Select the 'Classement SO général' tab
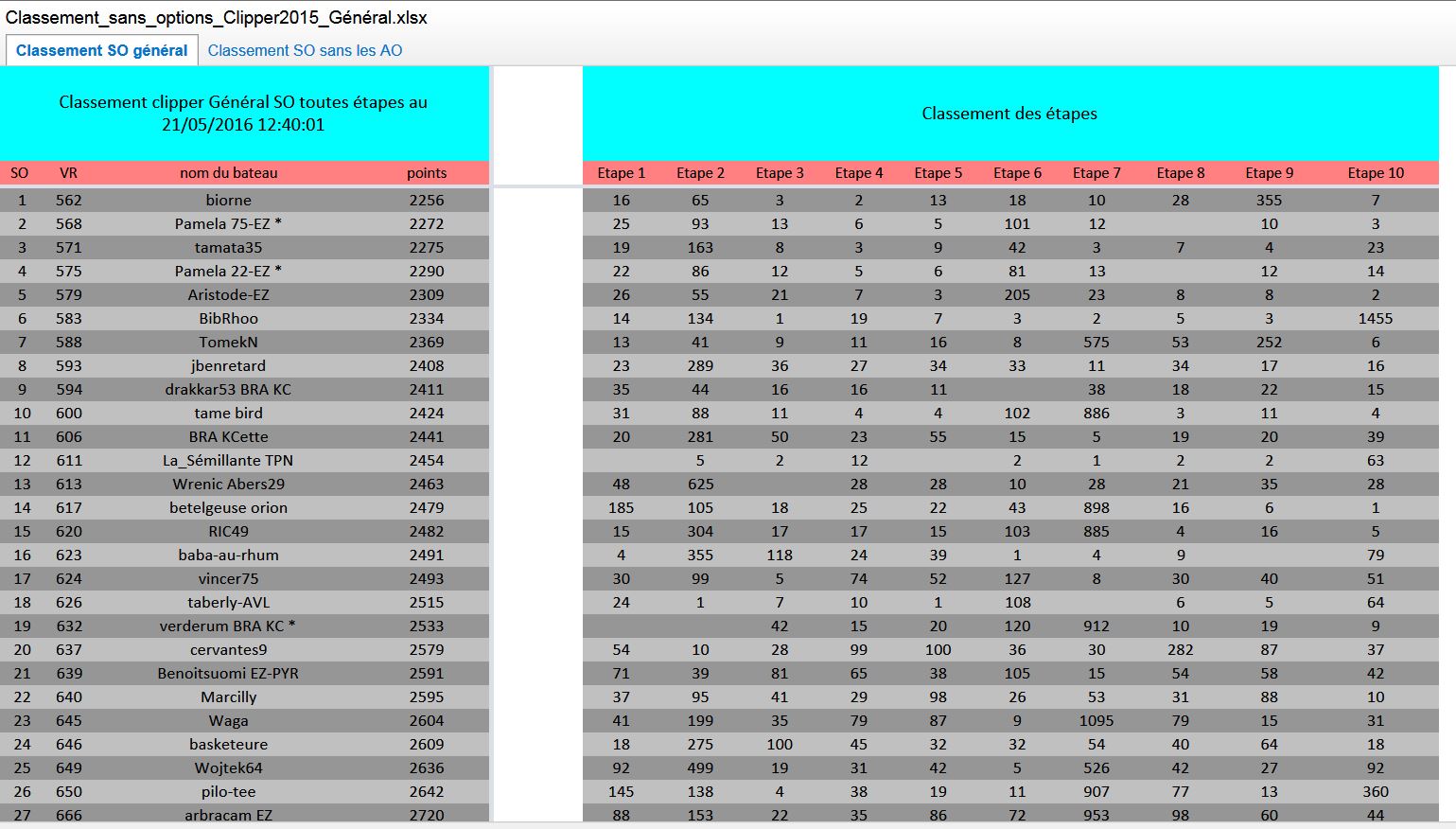1456x829 pixels. tap(101, 51)
